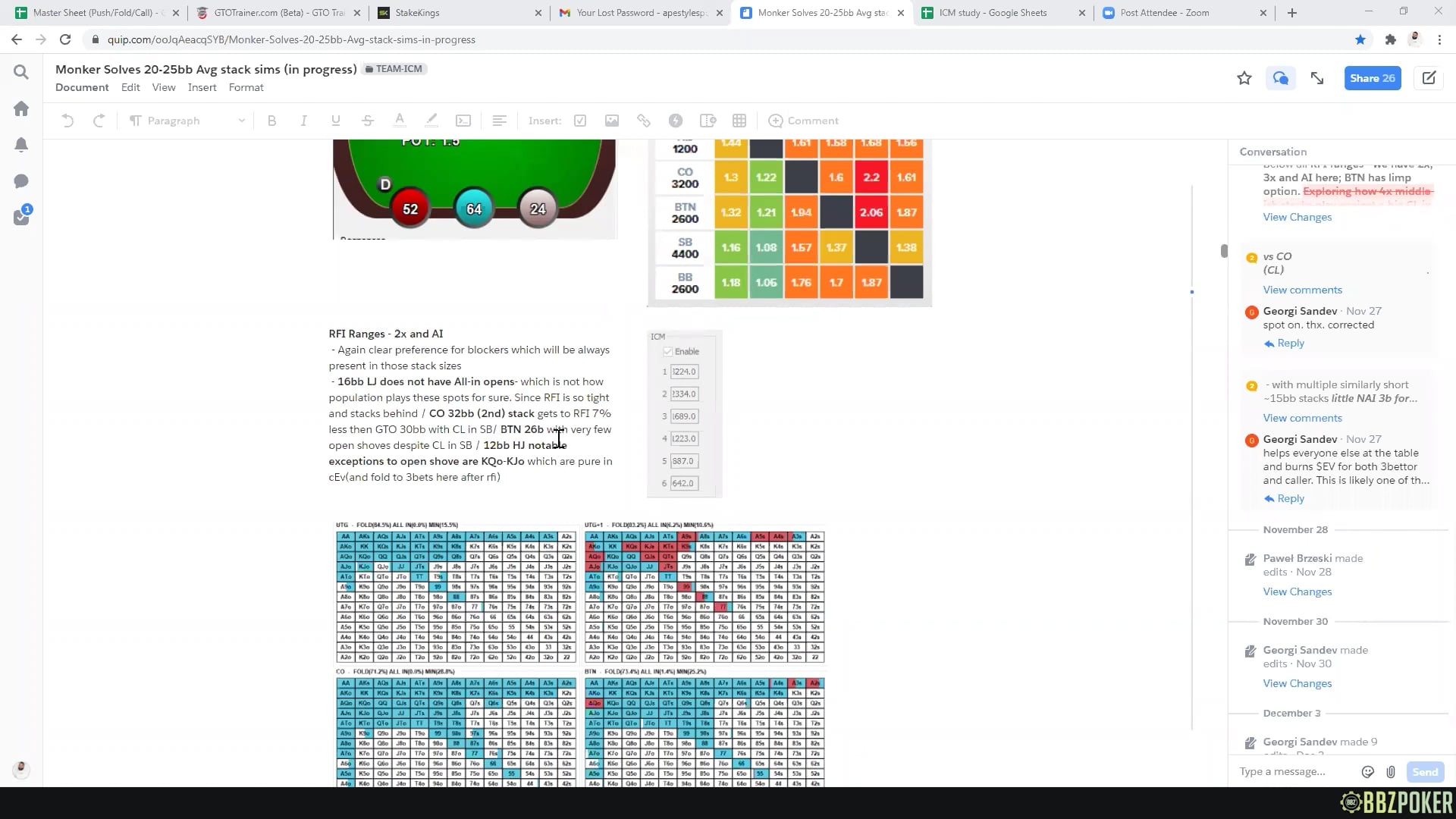This screenshot has height=819, width=1456.
Task: Click the text color icon
Action: 400,121
